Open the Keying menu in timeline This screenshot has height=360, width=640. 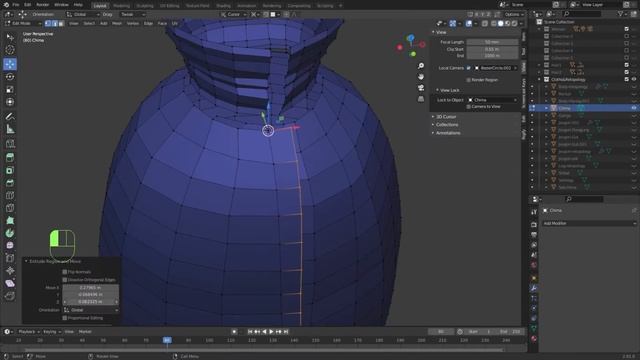click(x=51, y=331)
